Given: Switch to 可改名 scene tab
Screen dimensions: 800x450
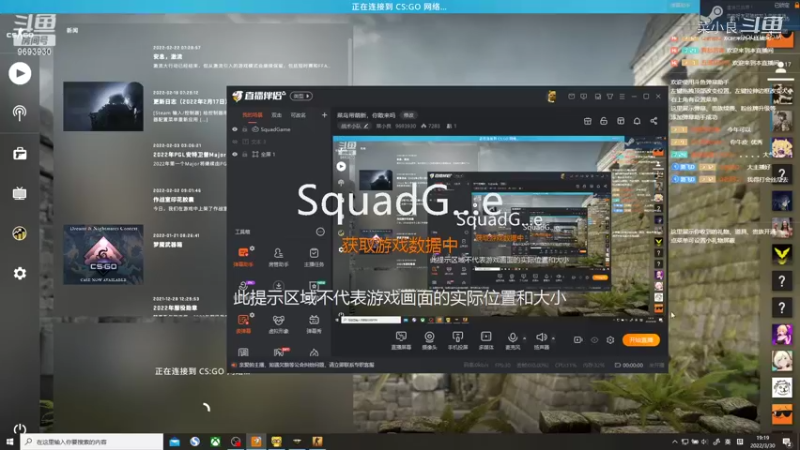Looking at the screenshot, I should pyautogui.click(x=298, y=115).
